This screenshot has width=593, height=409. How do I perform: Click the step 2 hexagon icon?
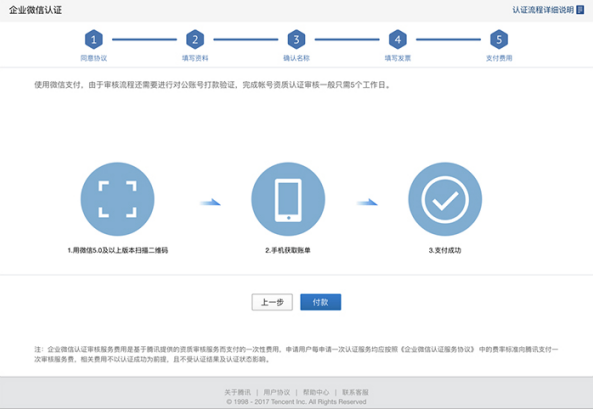coord(195,39)
